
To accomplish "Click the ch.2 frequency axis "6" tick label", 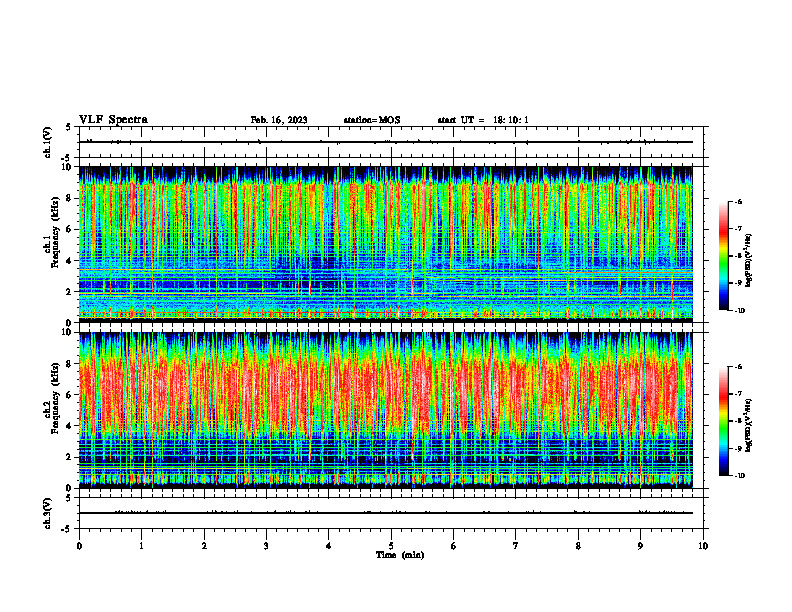I will (x=69, y=395).
